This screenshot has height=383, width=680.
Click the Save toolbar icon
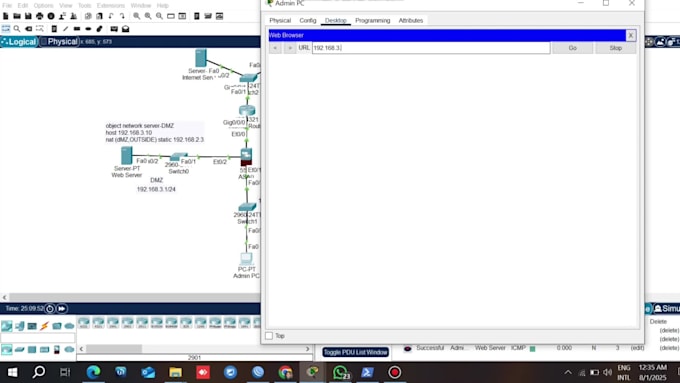[x=28, y=16]
